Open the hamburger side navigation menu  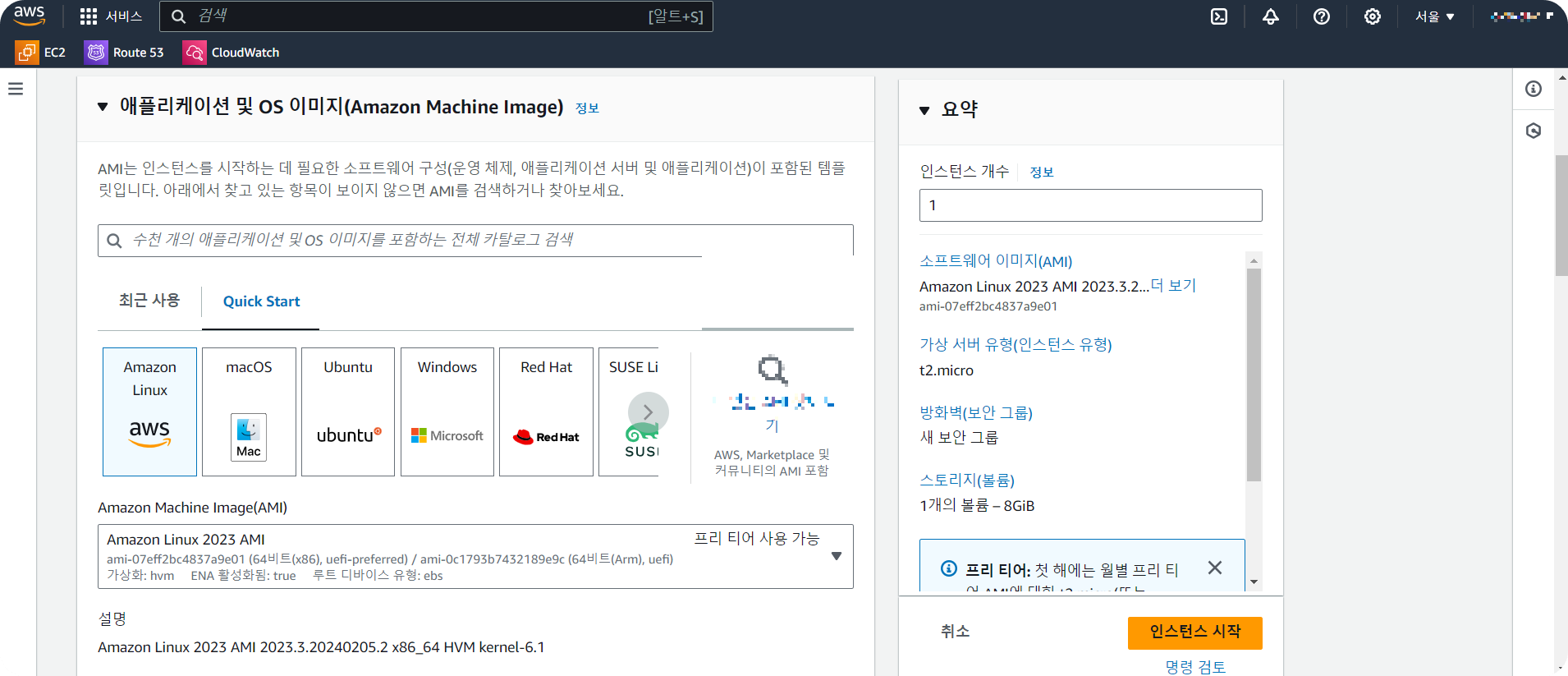[x=16, y=89]
